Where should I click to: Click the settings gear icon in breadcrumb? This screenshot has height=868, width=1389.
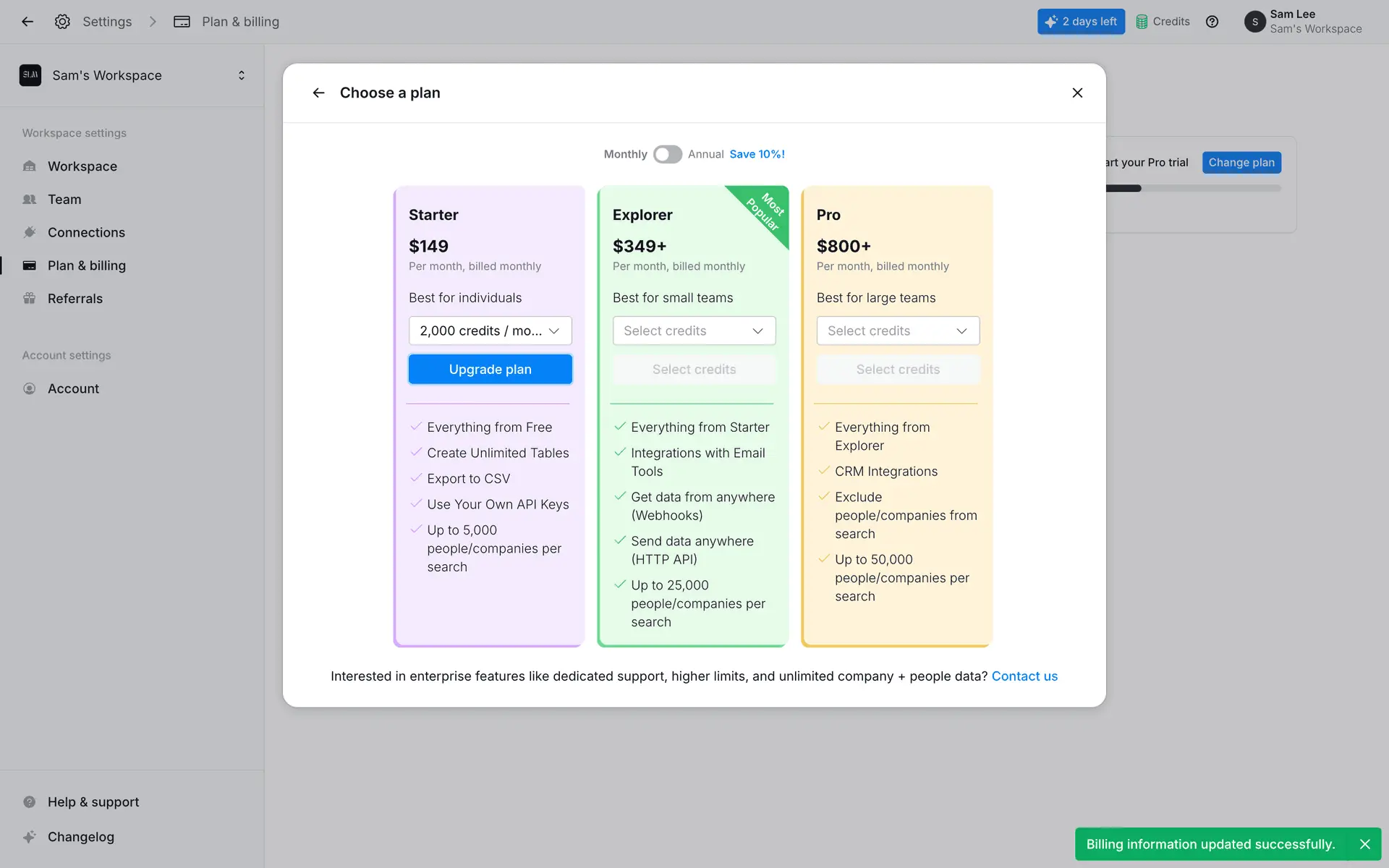[62, 22]
